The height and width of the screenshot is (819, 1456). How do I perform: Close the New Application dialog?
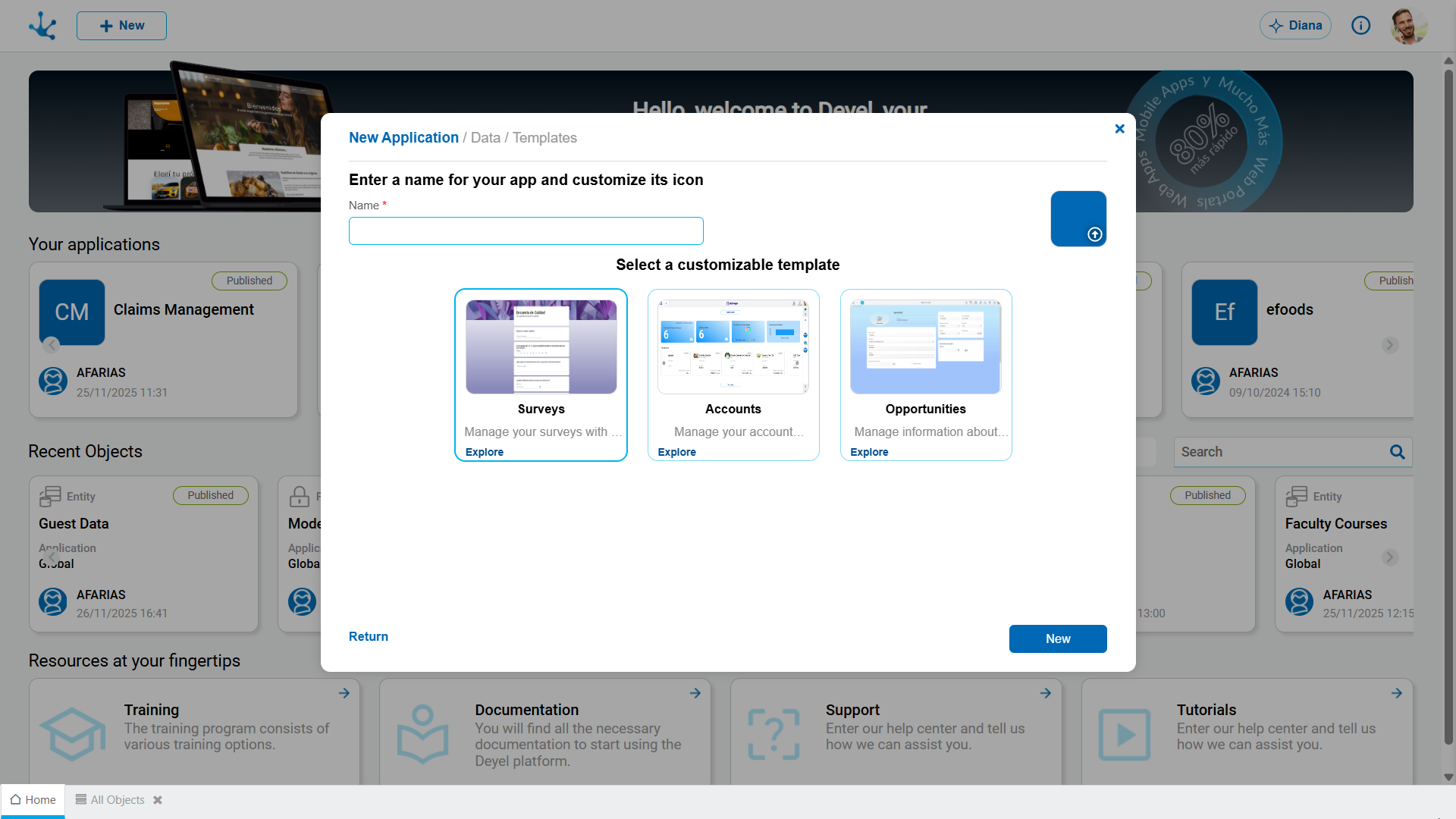coord(1119,129)
